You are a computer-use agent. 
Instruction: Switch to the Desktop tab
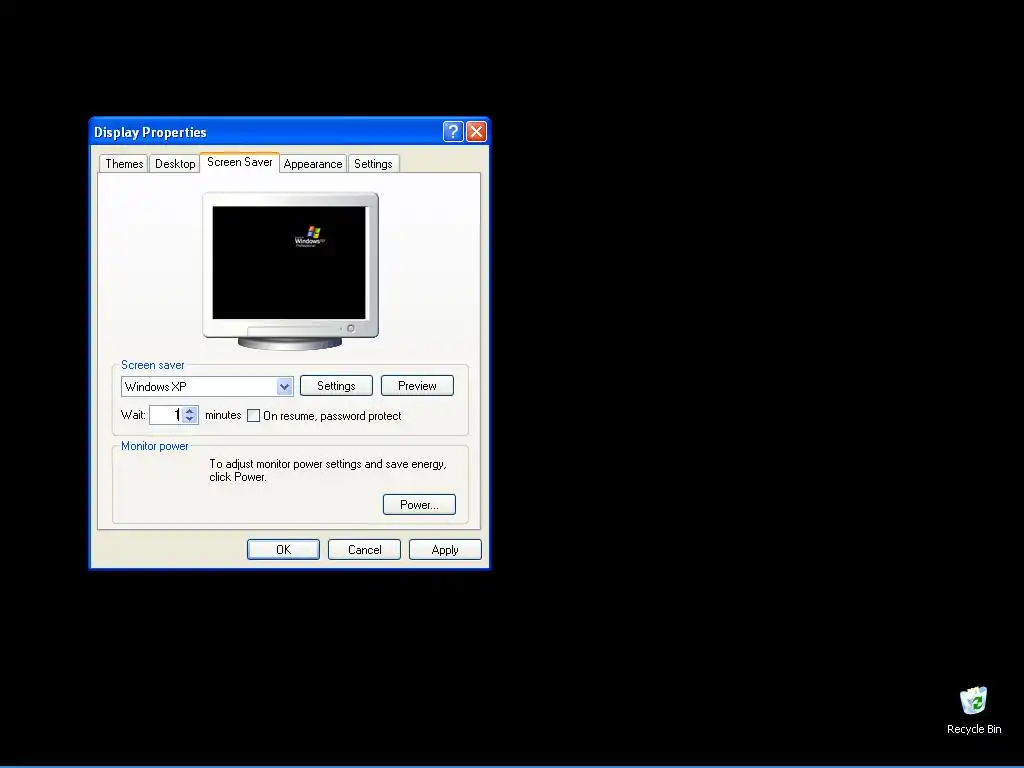[x=174, y=163]
